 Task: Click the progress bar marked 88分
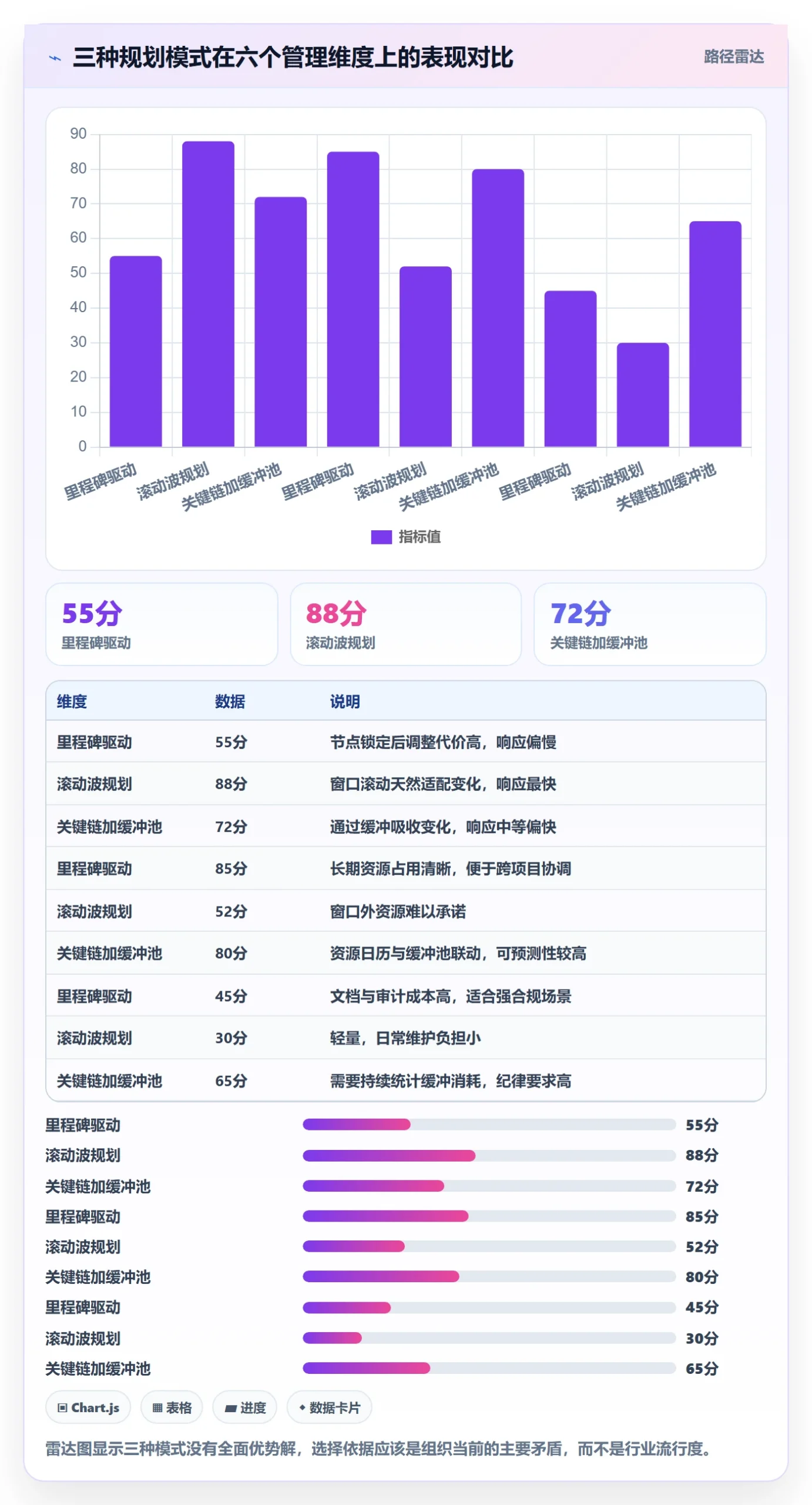point(489,1155)
